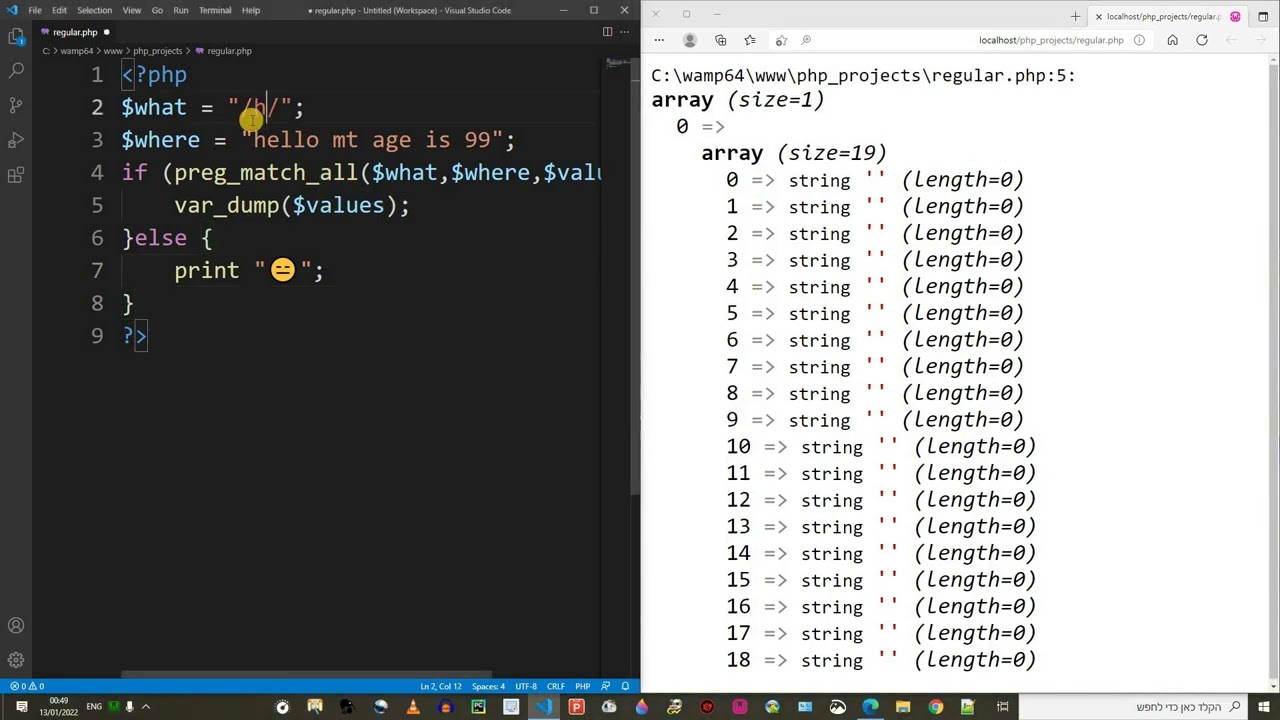Go to the Edge home page
The height and width of the screenshot is (720, 1280).
tap(1172, 40)
